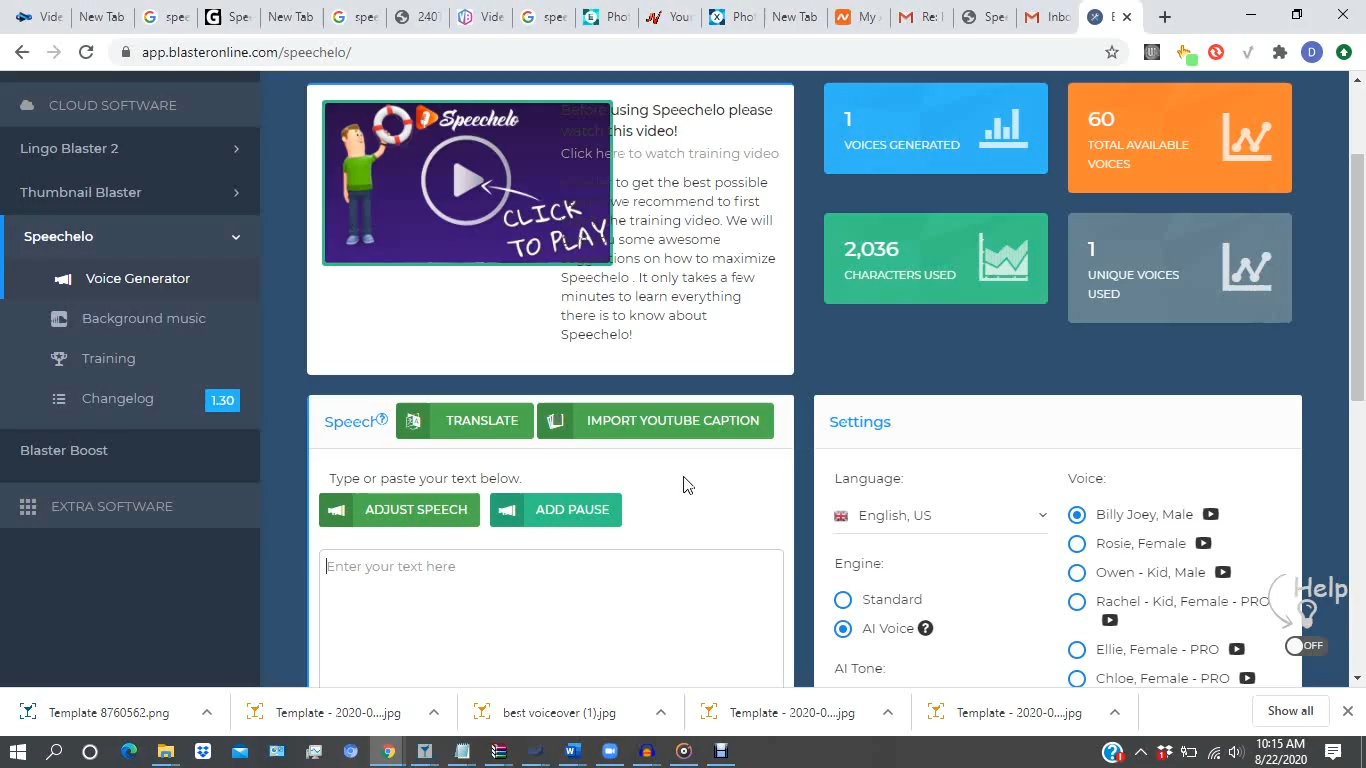
Task: Open the Windows notification center
Action: click(1333, 751)
